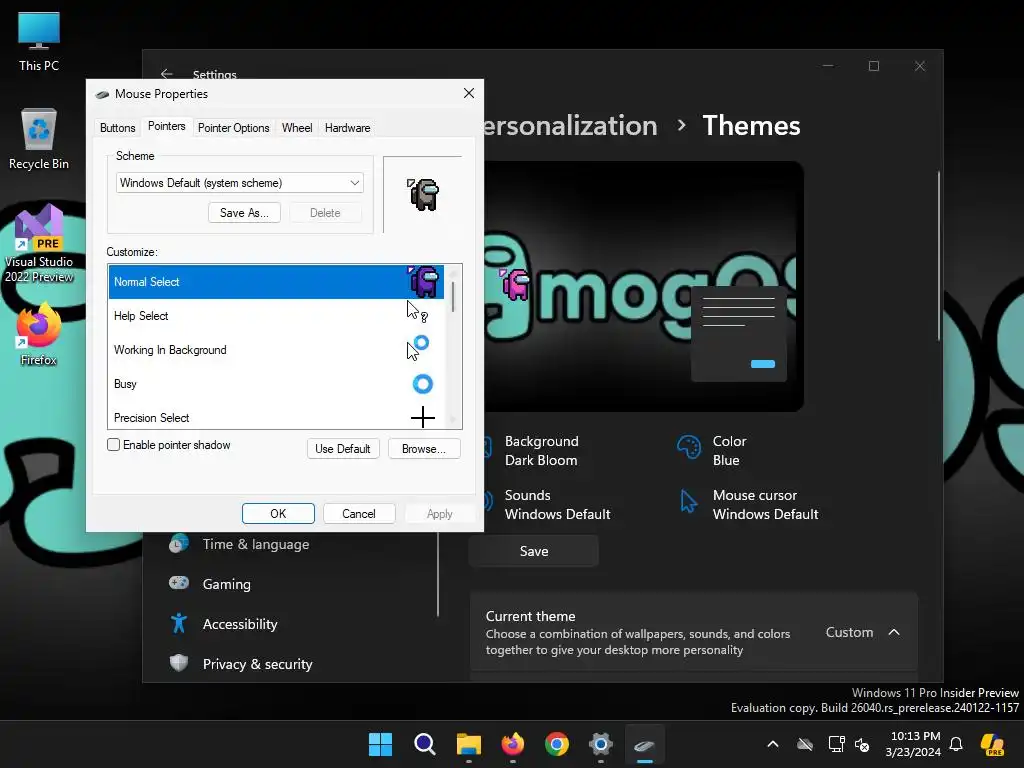Open Google Chrome from taskbar
The width and height of the screenshot is (1024, 768).
[x=556, y=744]
